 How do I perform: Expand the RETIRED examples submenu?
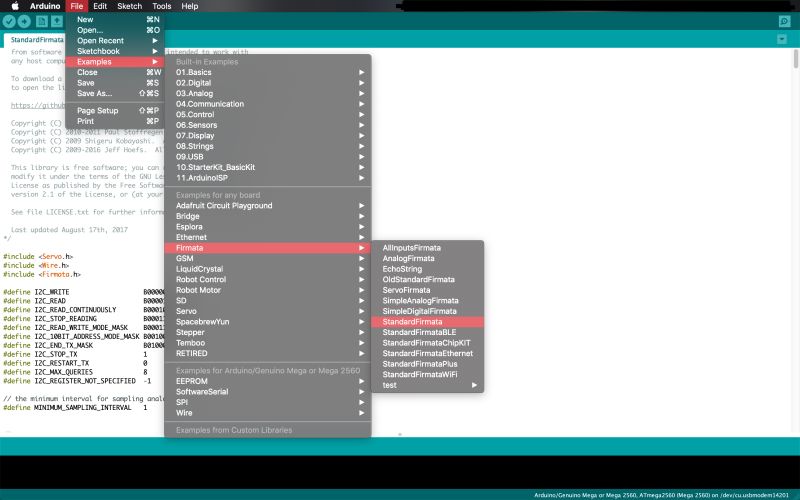pyautogui.click(x=268, y=354)
